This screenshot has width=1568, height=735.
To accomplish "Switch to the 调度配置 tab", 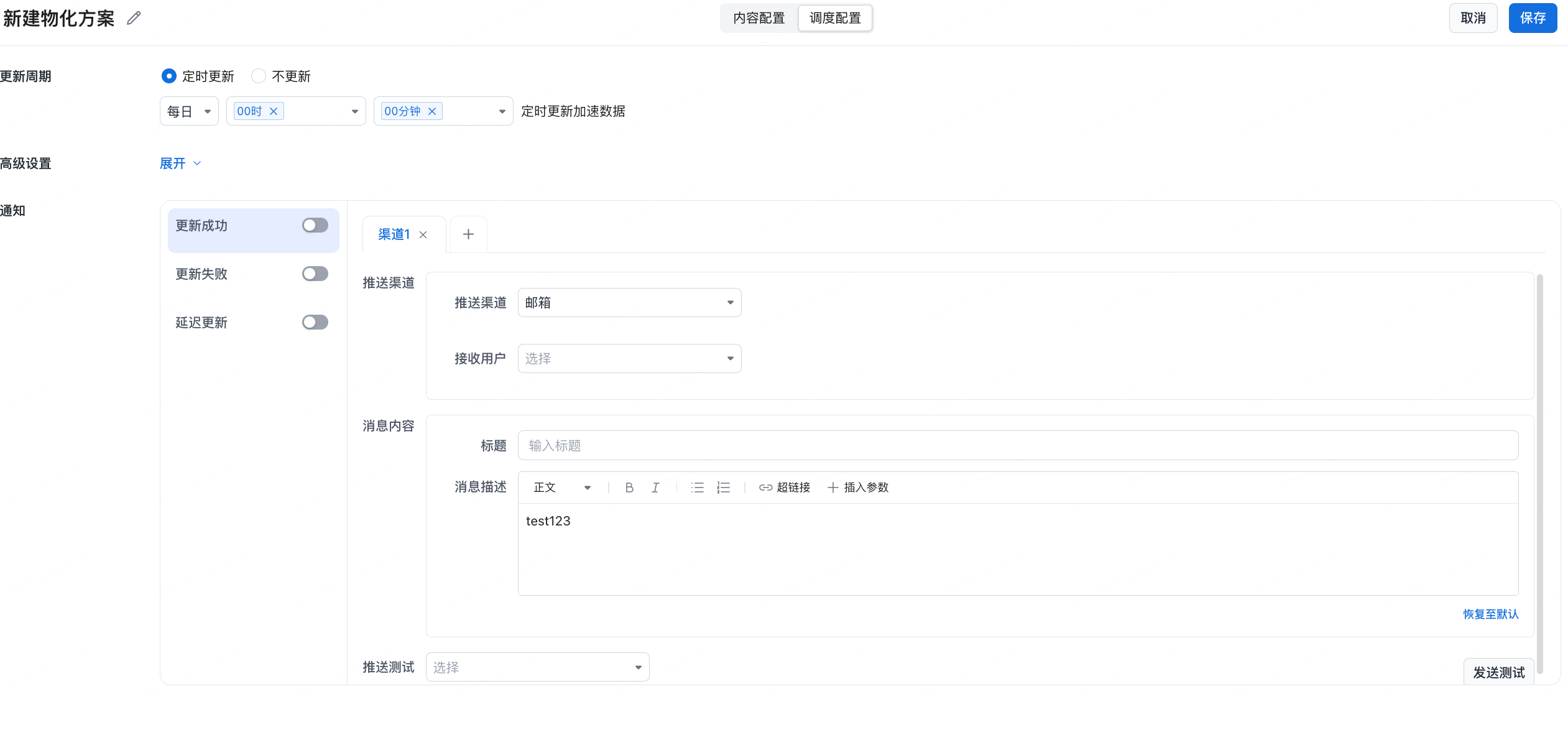I will (835, 18).
